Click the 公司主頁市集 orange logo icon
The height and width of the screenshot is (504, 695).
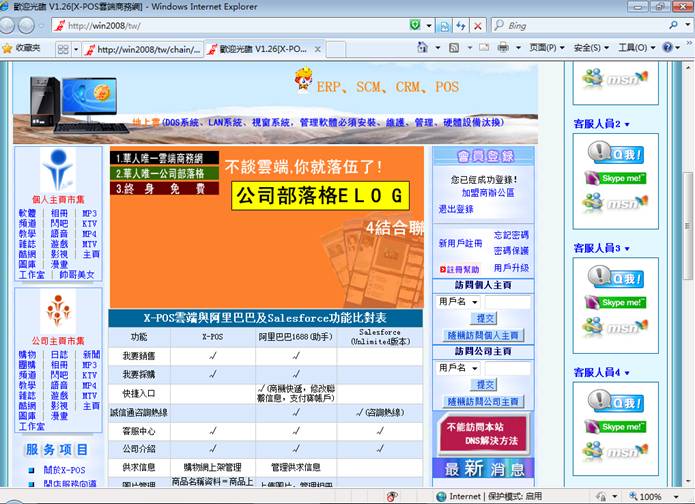[x=57, y=309]
